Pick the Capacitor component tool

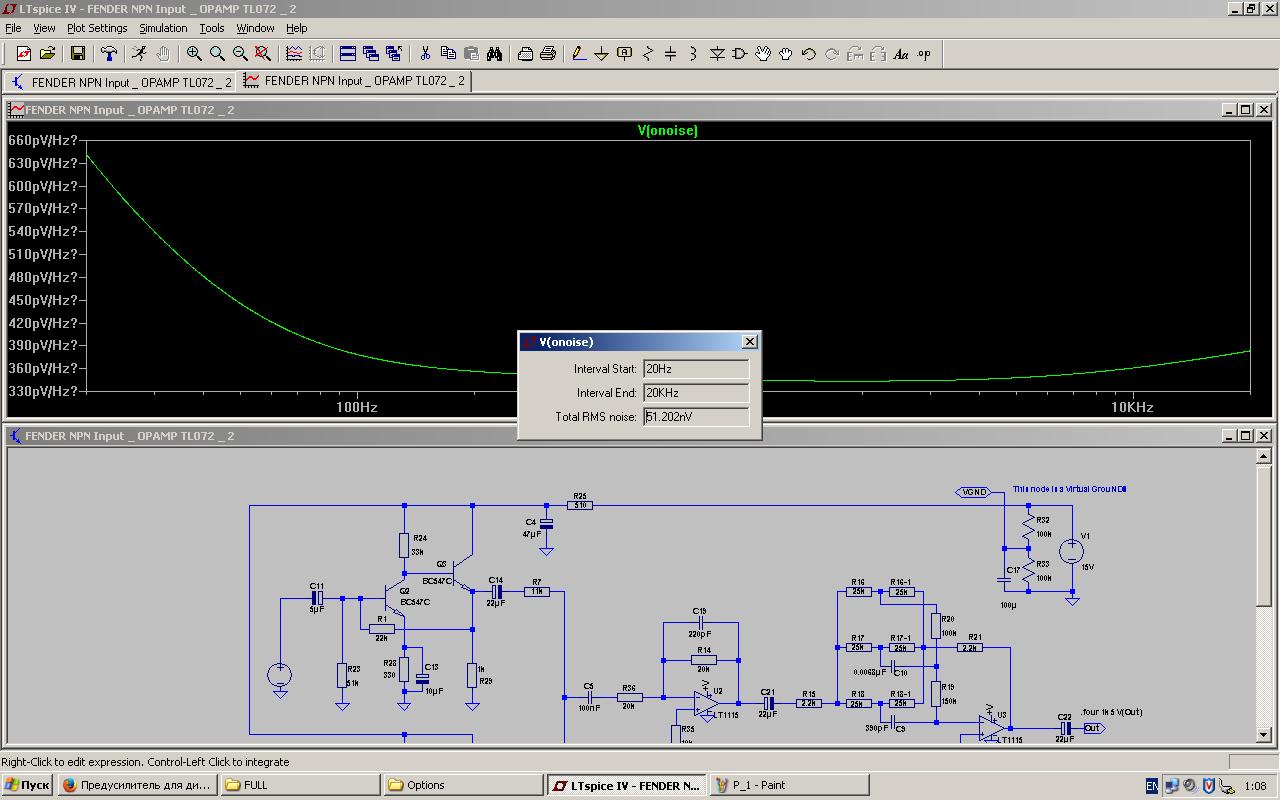click(x=670, y=54)
